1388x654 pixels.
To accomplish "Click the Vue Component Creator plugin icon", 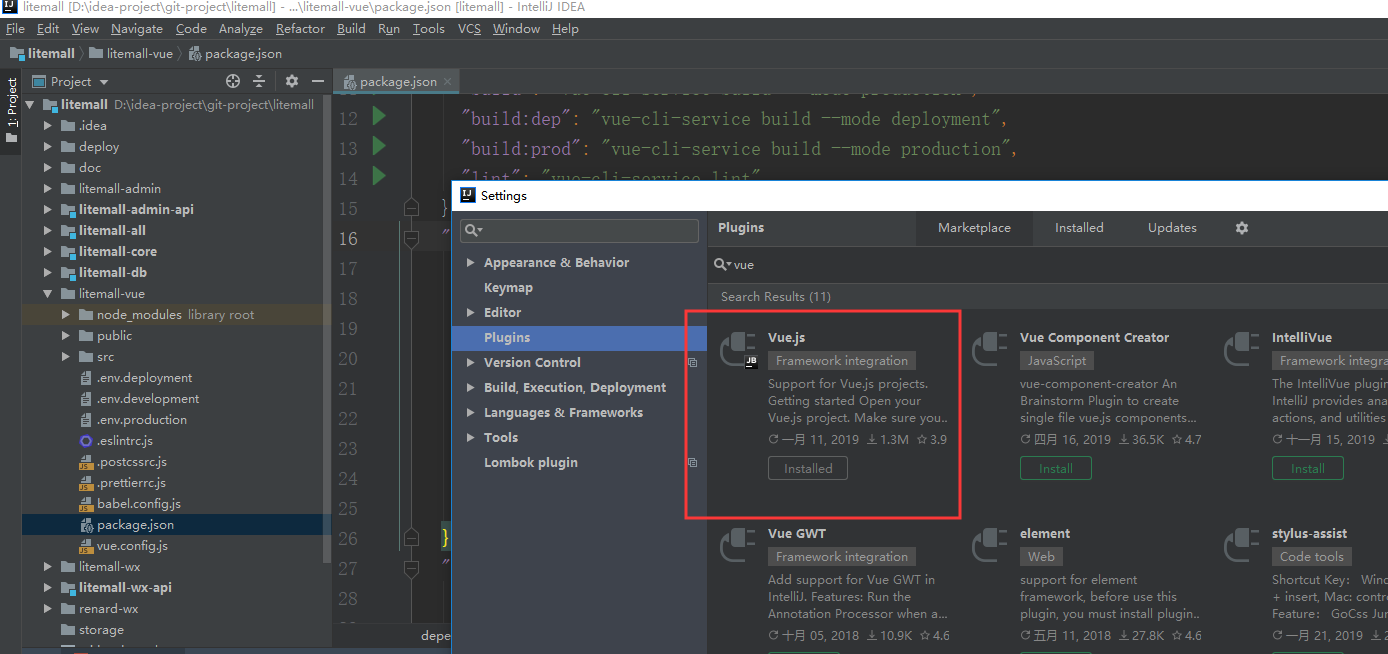I will (990, 349).
